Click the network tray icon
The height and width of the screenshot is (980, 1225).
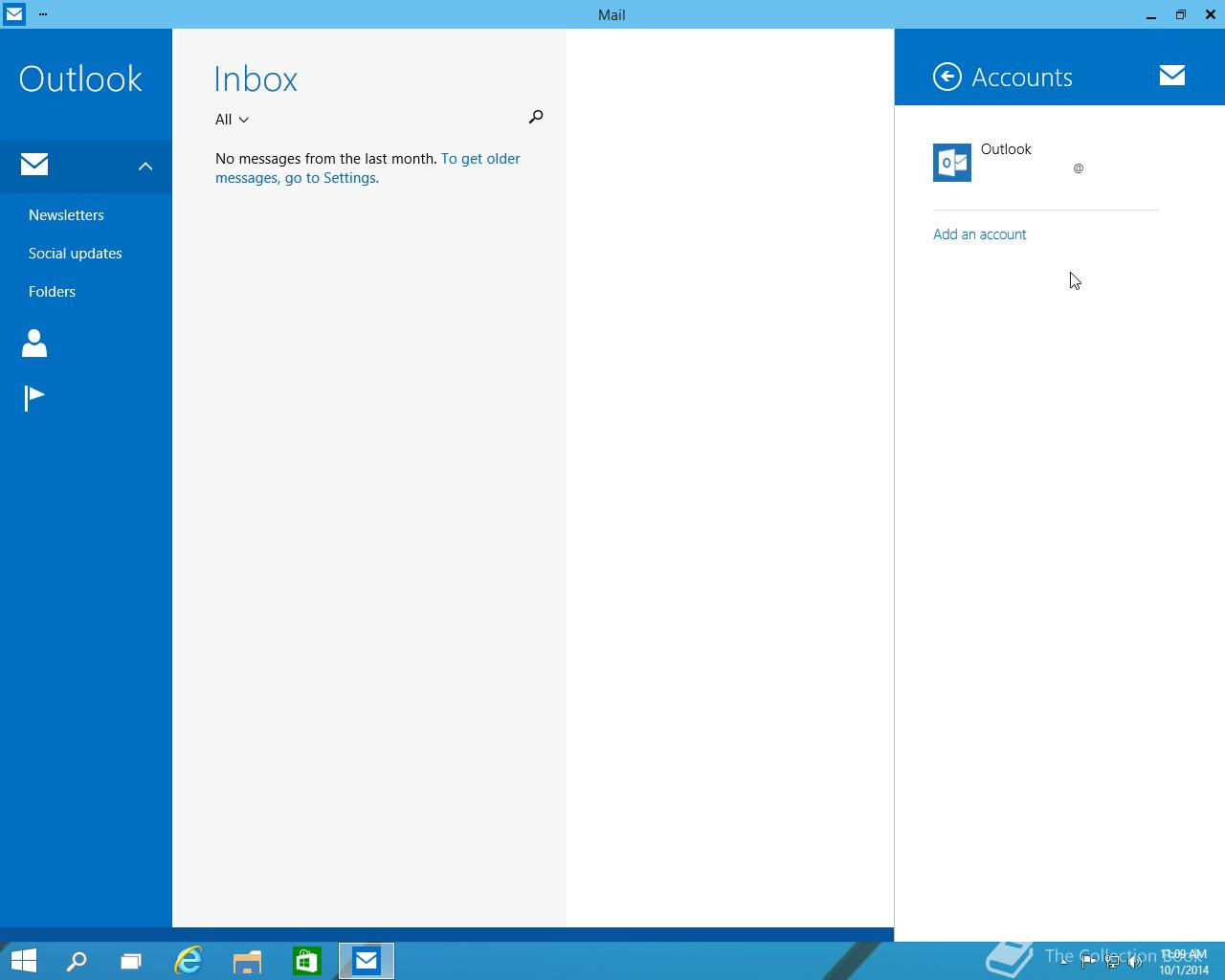1112,962
